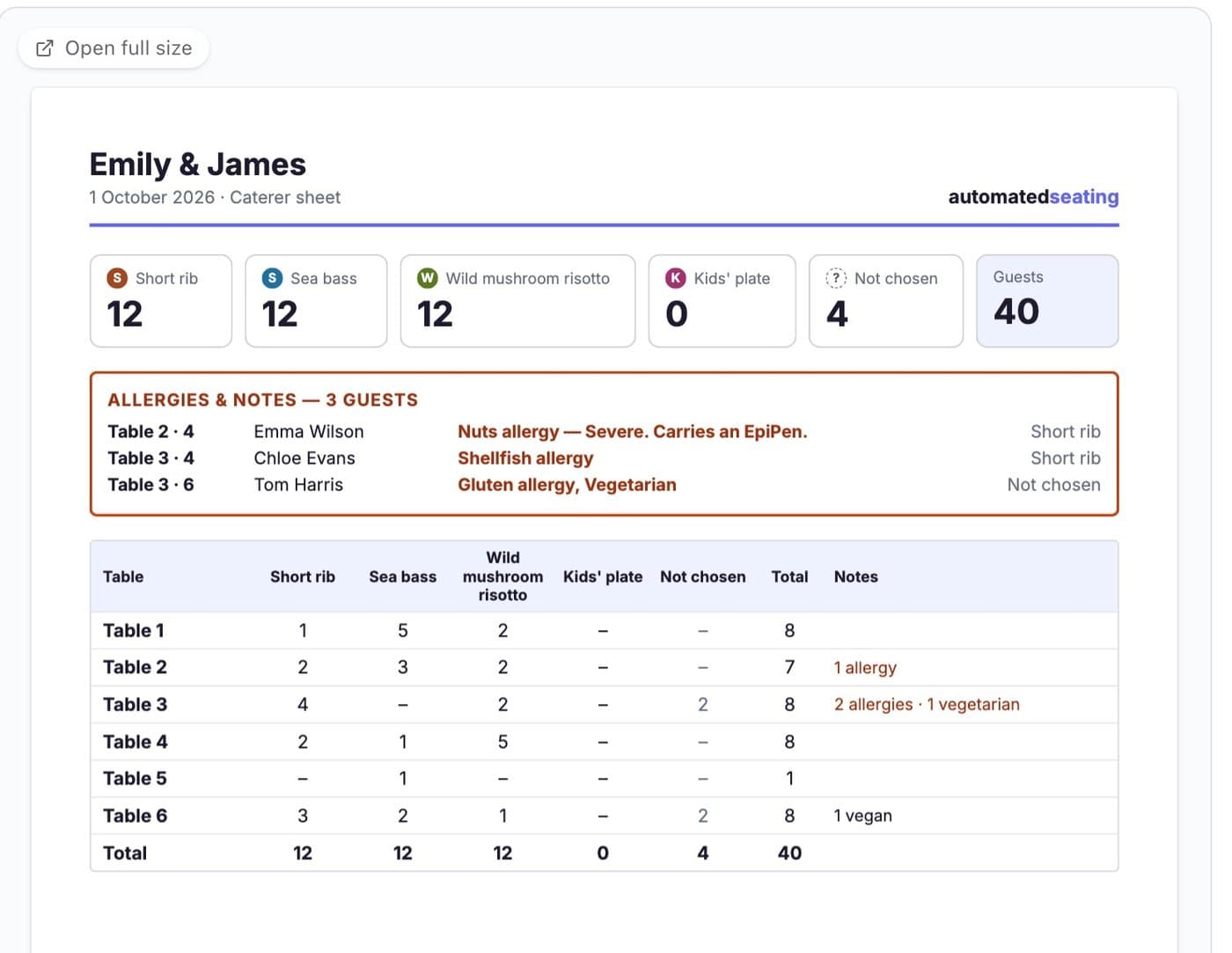Viewport: 1232px width, 953px height.
Task: Click the Kids' plate K badge icon
Action: [x=676, y=278]
